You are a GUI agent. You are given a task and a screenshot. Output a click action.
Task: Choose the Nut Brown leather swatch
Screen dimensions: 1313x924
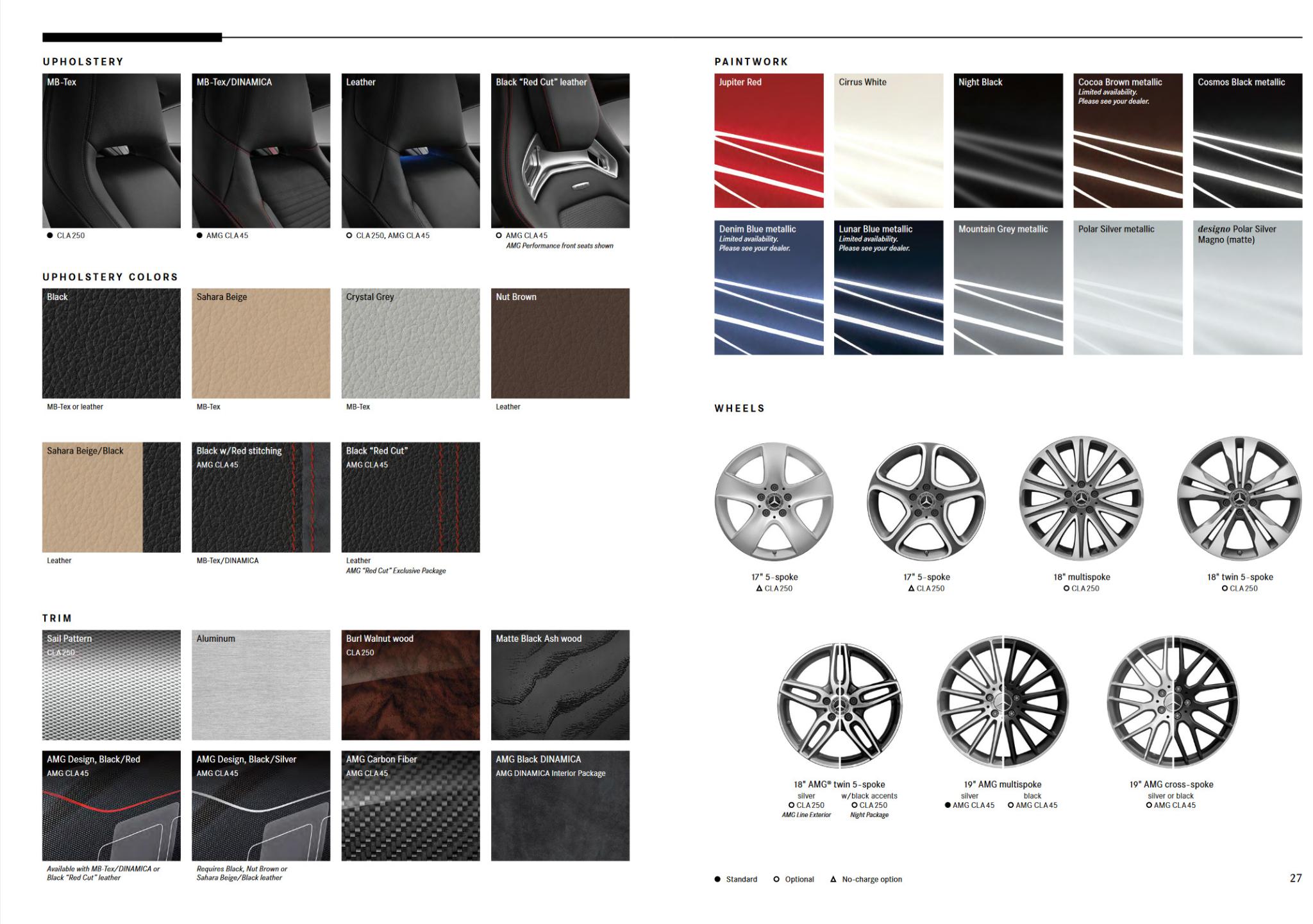560,343
